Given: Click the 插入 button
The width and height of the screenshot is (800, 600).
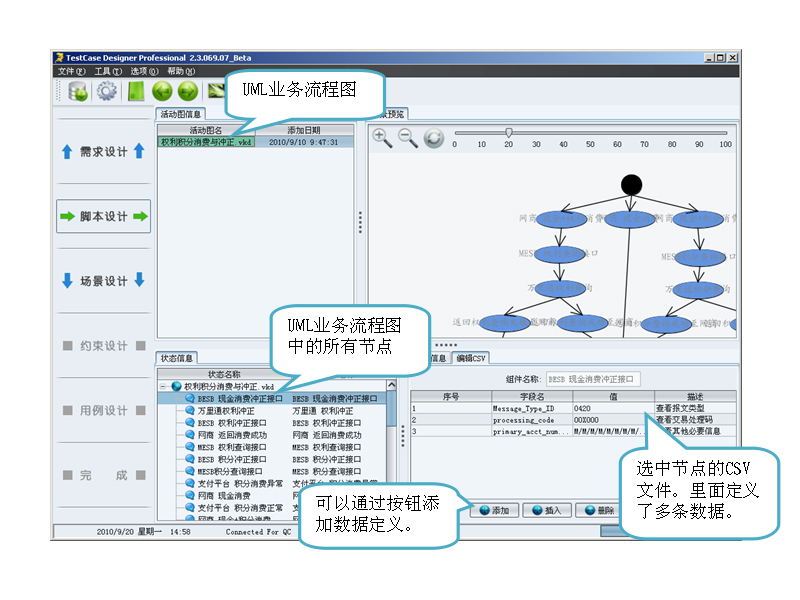Looking at the screenshot, I should pos(546,510).
